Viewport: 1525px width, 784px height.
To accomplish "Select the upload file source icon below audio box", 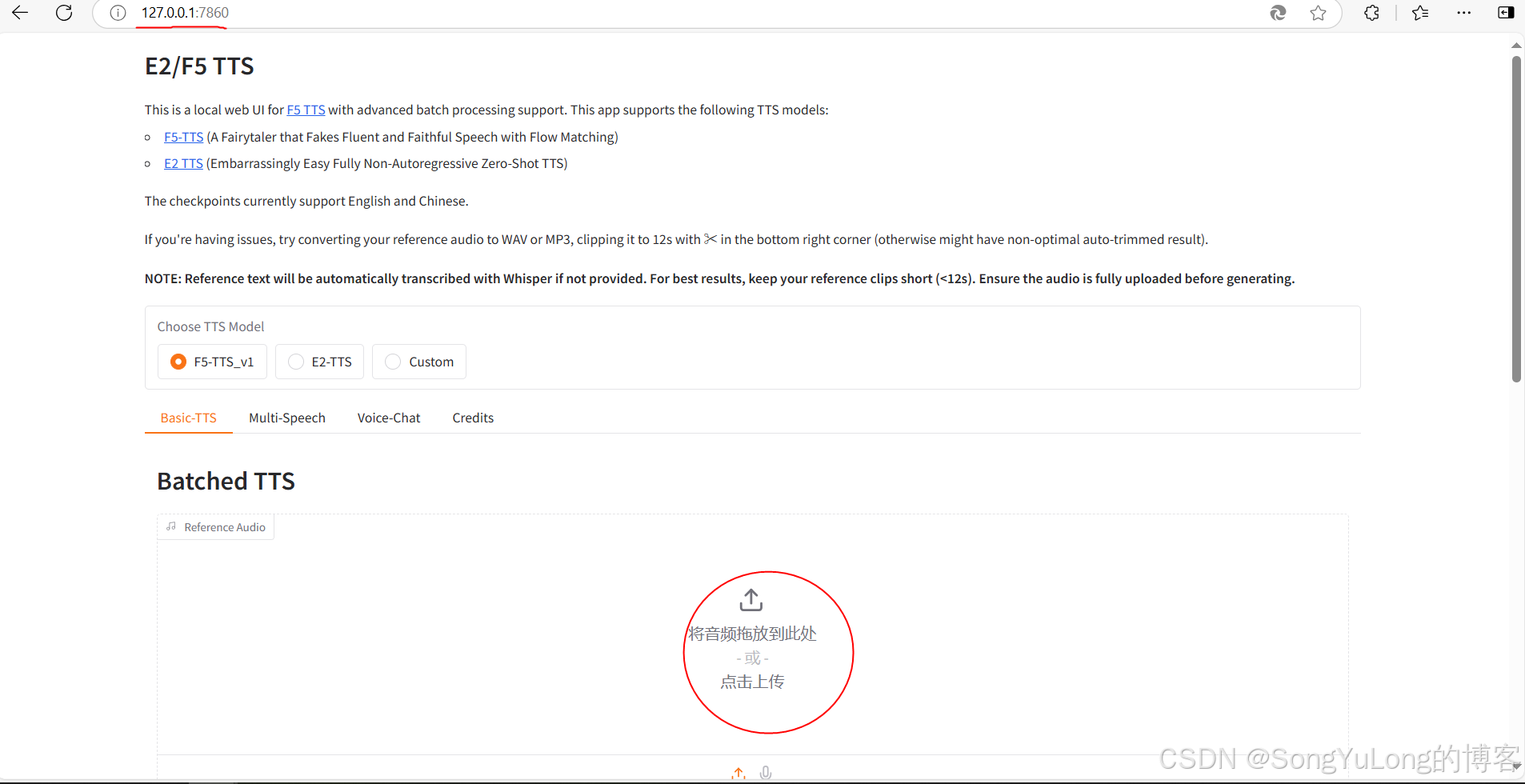I will pos(738,773).
